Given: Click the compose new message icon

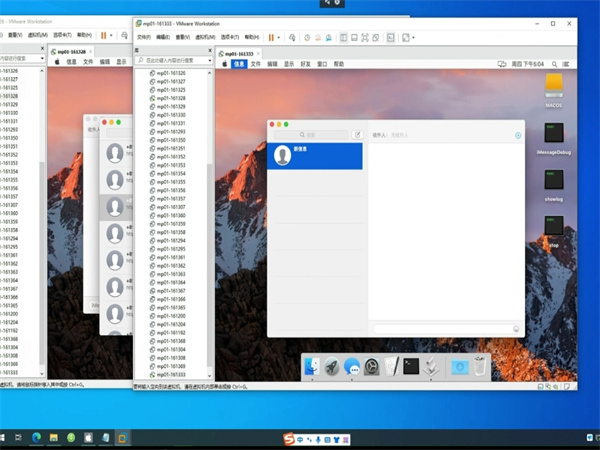Looking at the screenshot, I should tap(357, 134).
